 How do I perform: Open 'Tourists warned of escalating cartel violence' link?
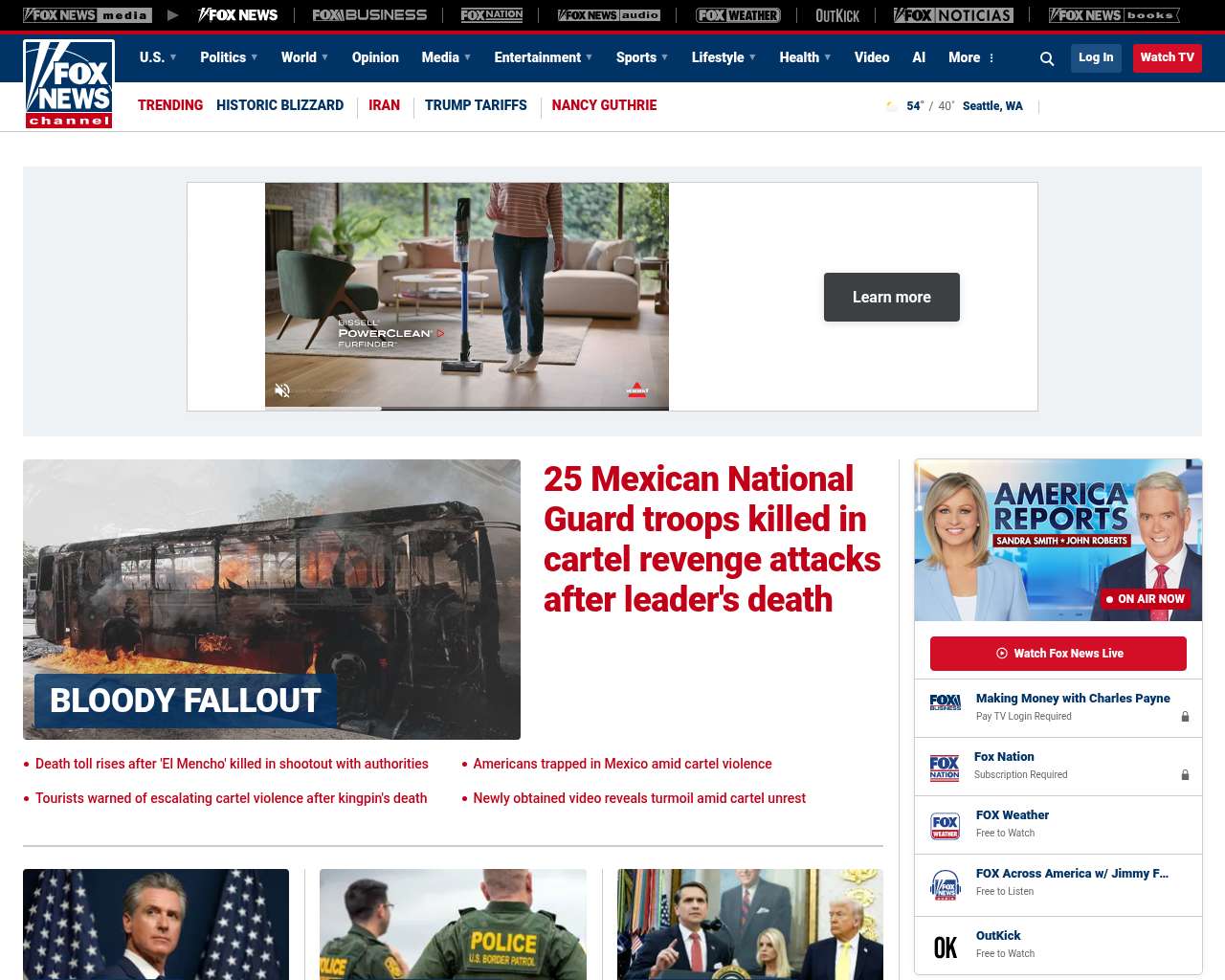click(231, 798)
